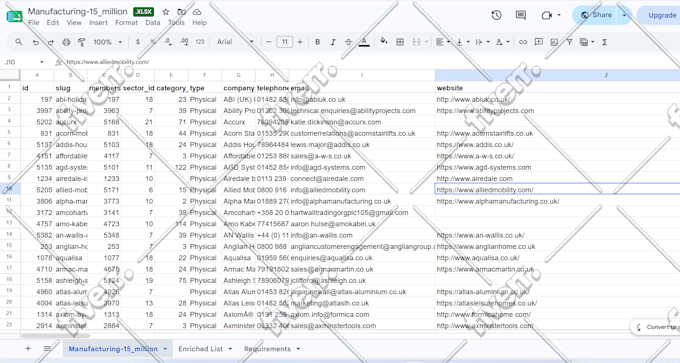This screenshot has width=680, height=363.
Task: Toggle bold formatting
Action: pyautogui.click(x=317, y=42)
